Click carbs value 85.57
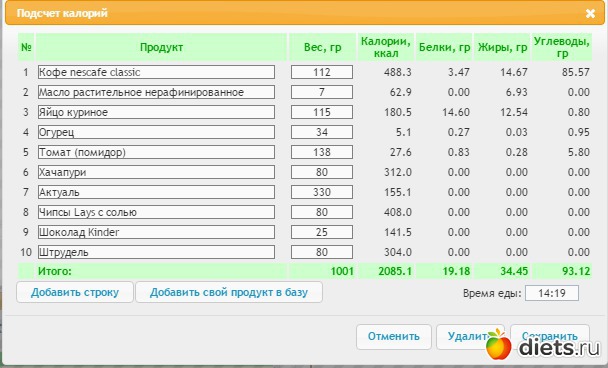Screen dimensions: 608x368 (x=576, y=72)
